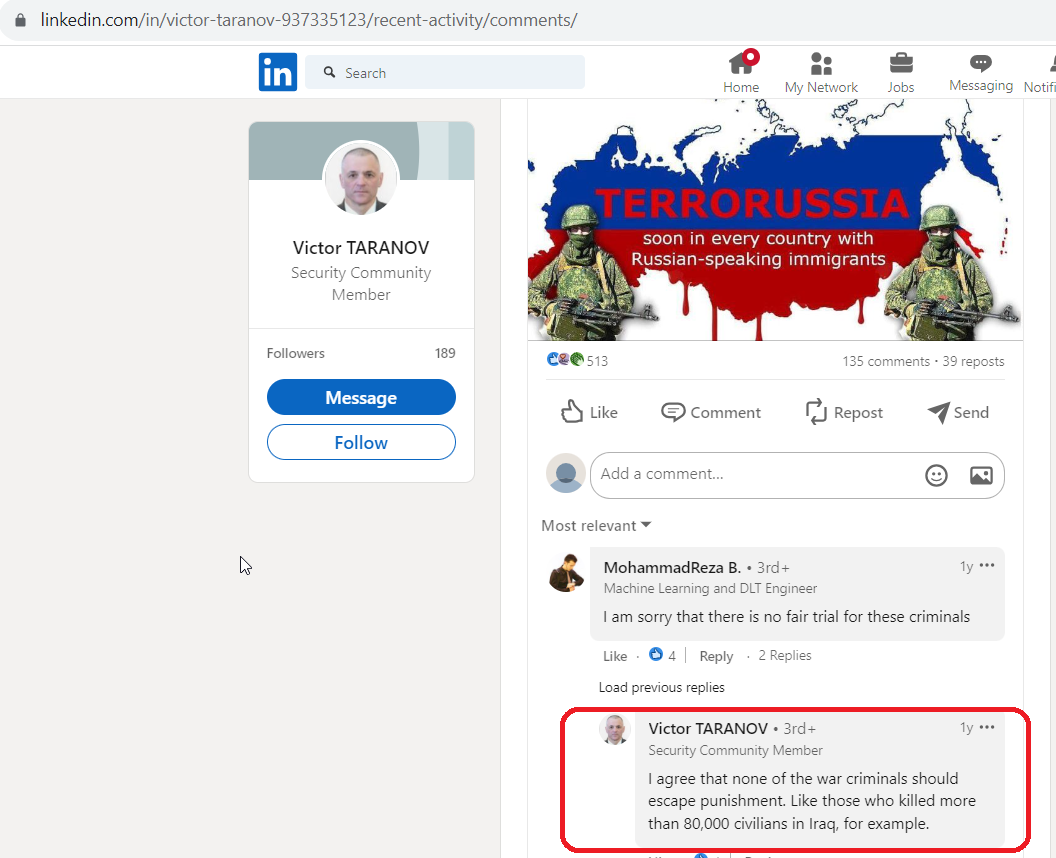
Task: Follow Victor TARANOV
Action: coord(361,442)
